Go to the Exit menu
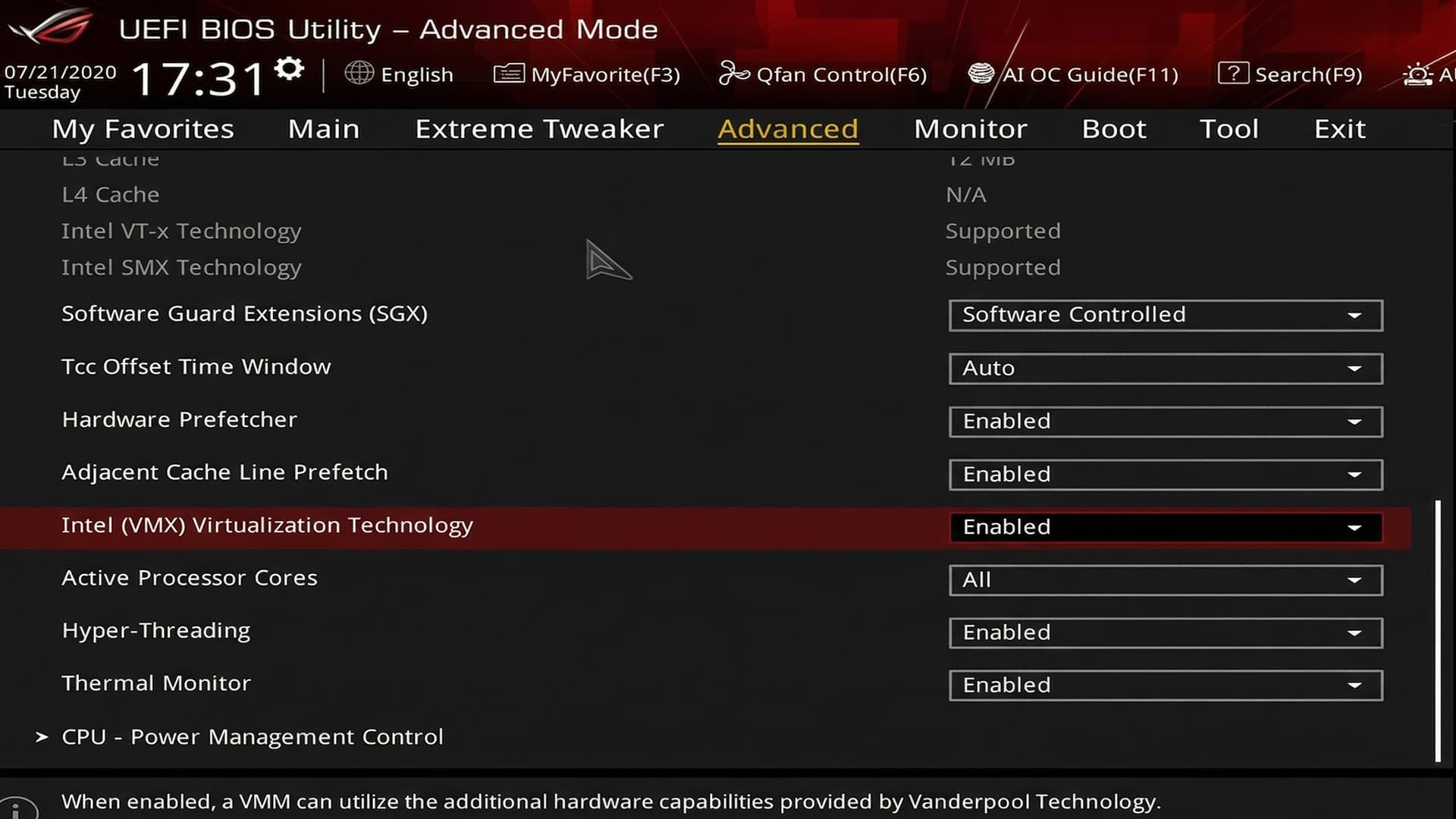Viewport: 1456px width, 819px height. pos(1339,129)
